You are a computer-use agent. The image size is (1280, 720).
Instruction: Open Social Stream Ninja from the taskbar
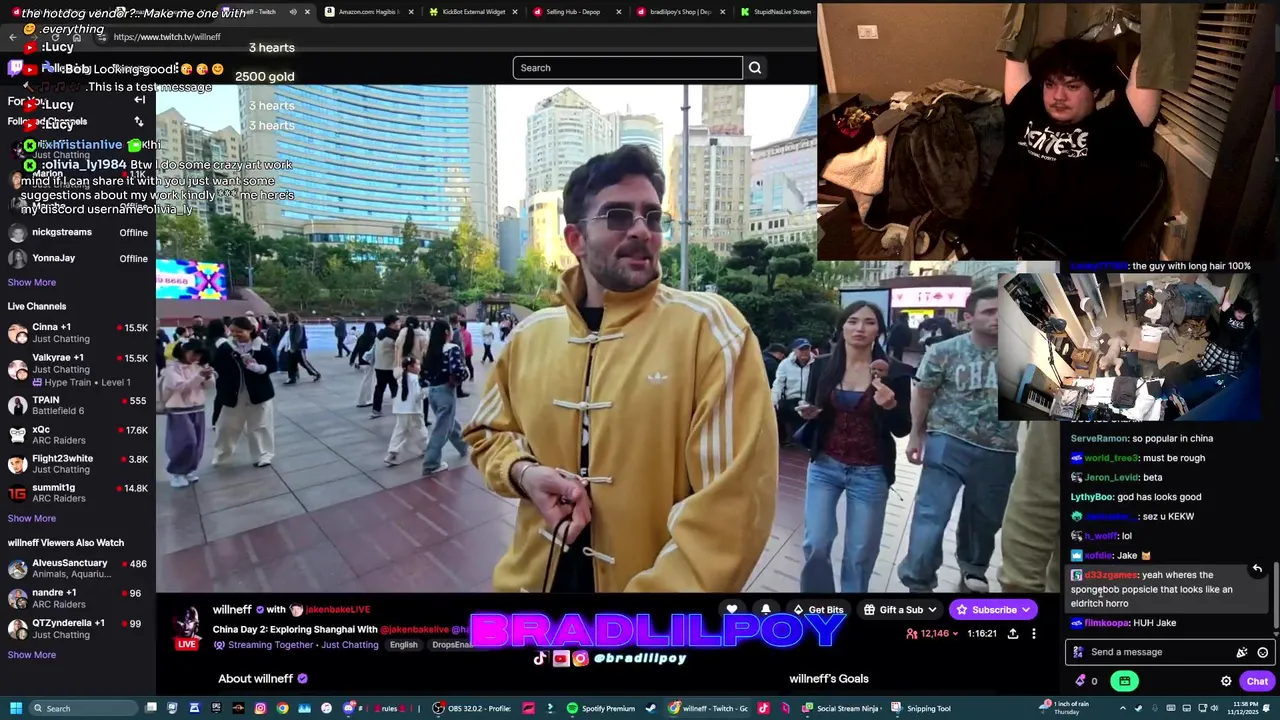(x=843, y=708)
